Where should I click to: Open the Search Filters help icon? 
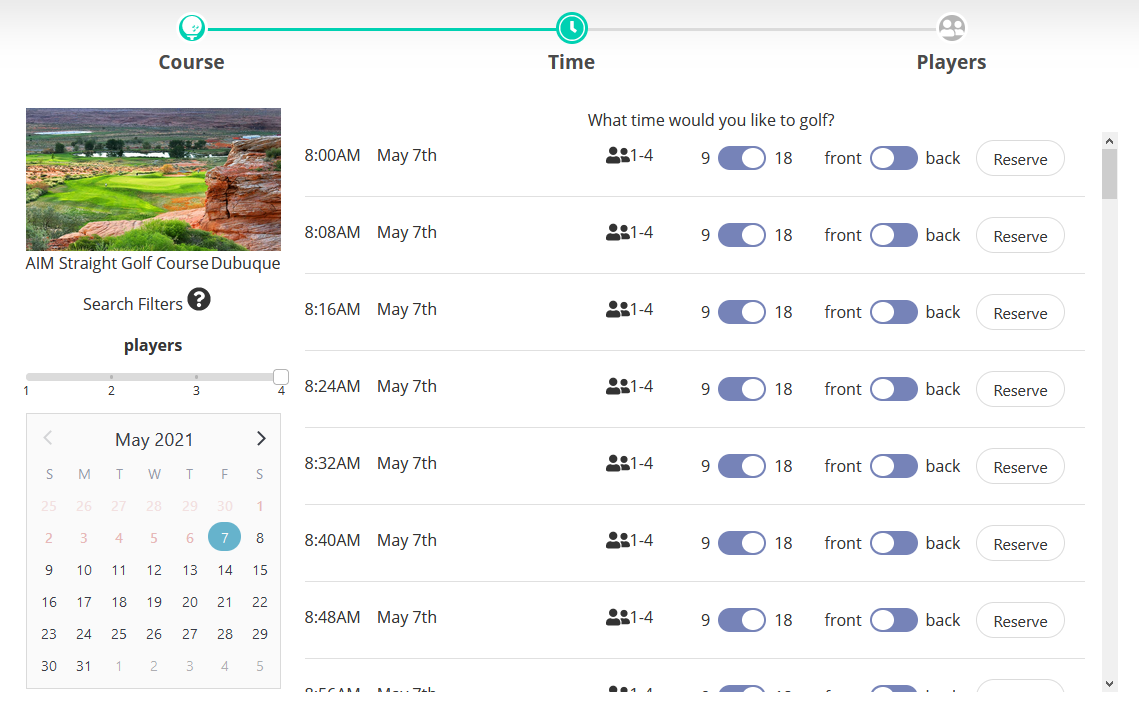(x=199, y=299)
